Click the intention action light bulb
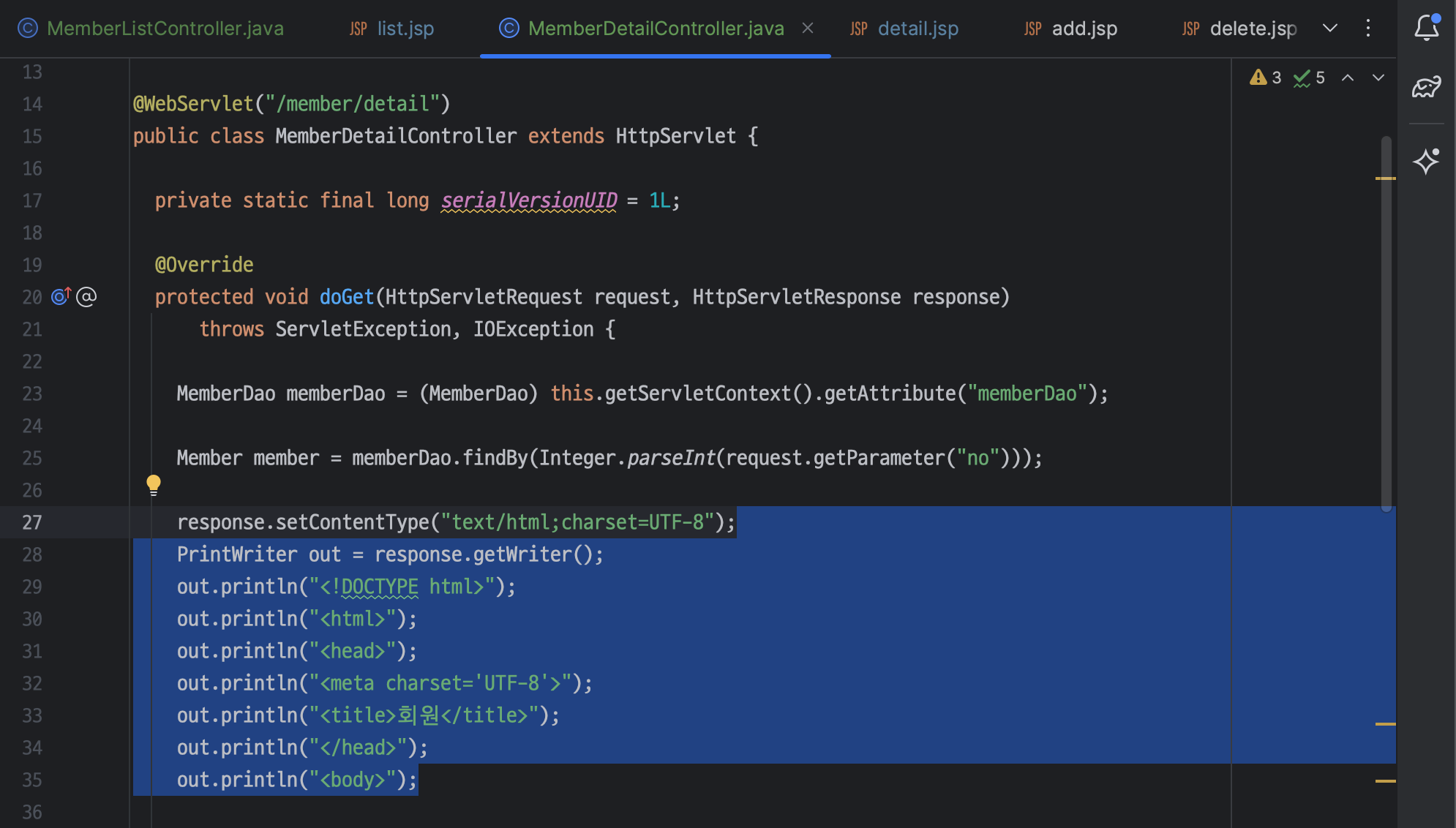The image size is (1456, 828). tap(154, 484)
